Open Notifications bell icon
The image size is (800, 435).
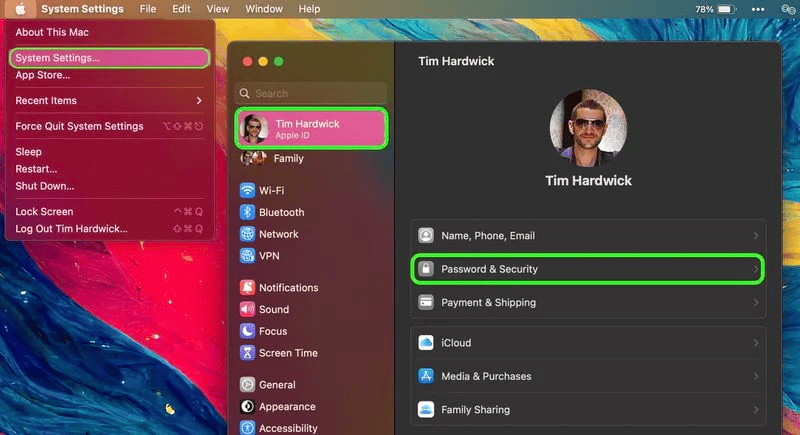coord(247,288)
